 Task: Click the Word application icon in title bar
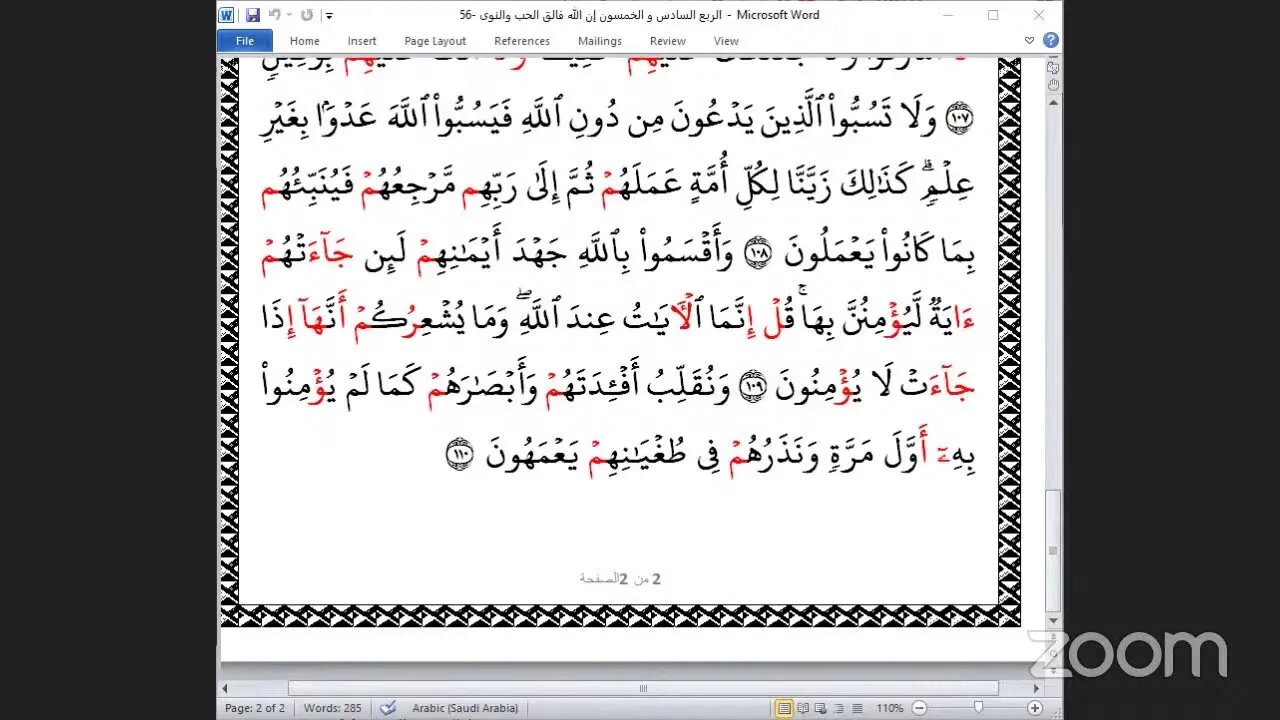(226, 15)
